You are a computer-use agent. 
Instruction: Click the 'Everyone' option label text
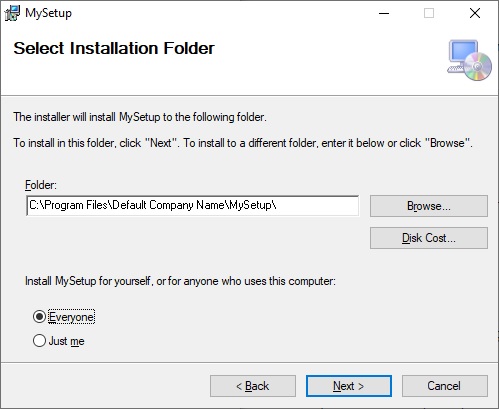point(71,317)
